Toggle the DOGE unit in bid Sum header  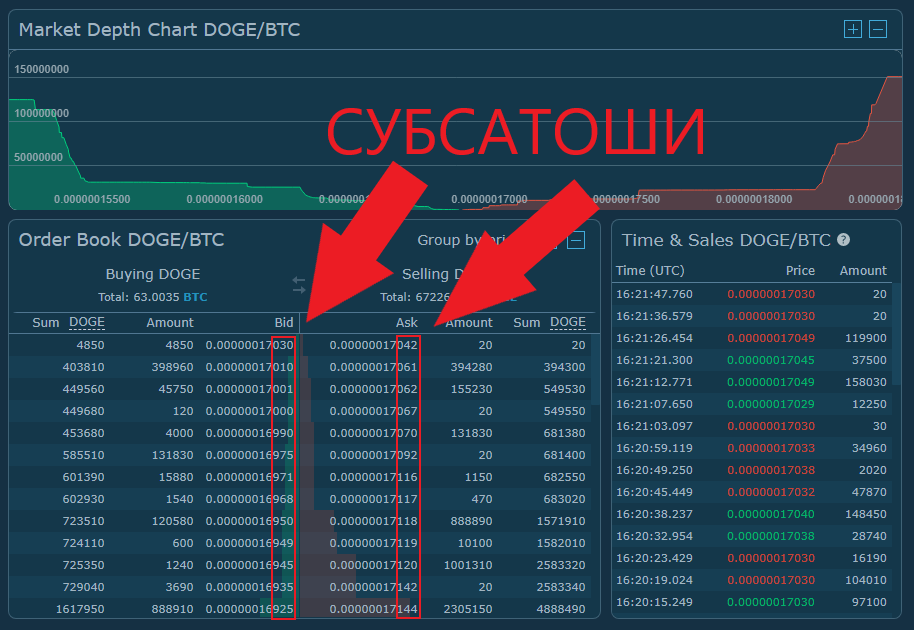pyautogui.click(x=87, y=322)
